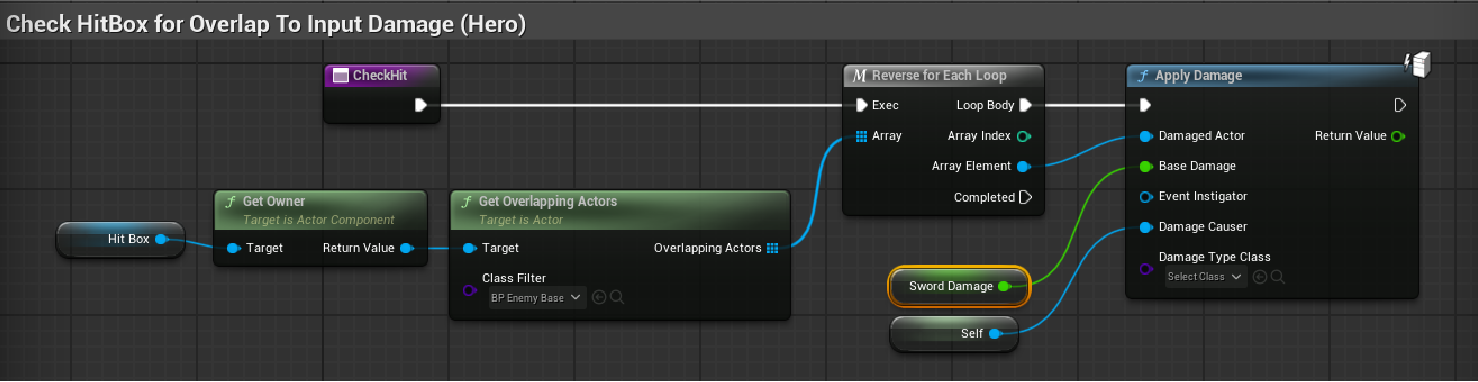Click the Loop Body output exec pin
The image size is (1478, 382).
pos(1025,105)
